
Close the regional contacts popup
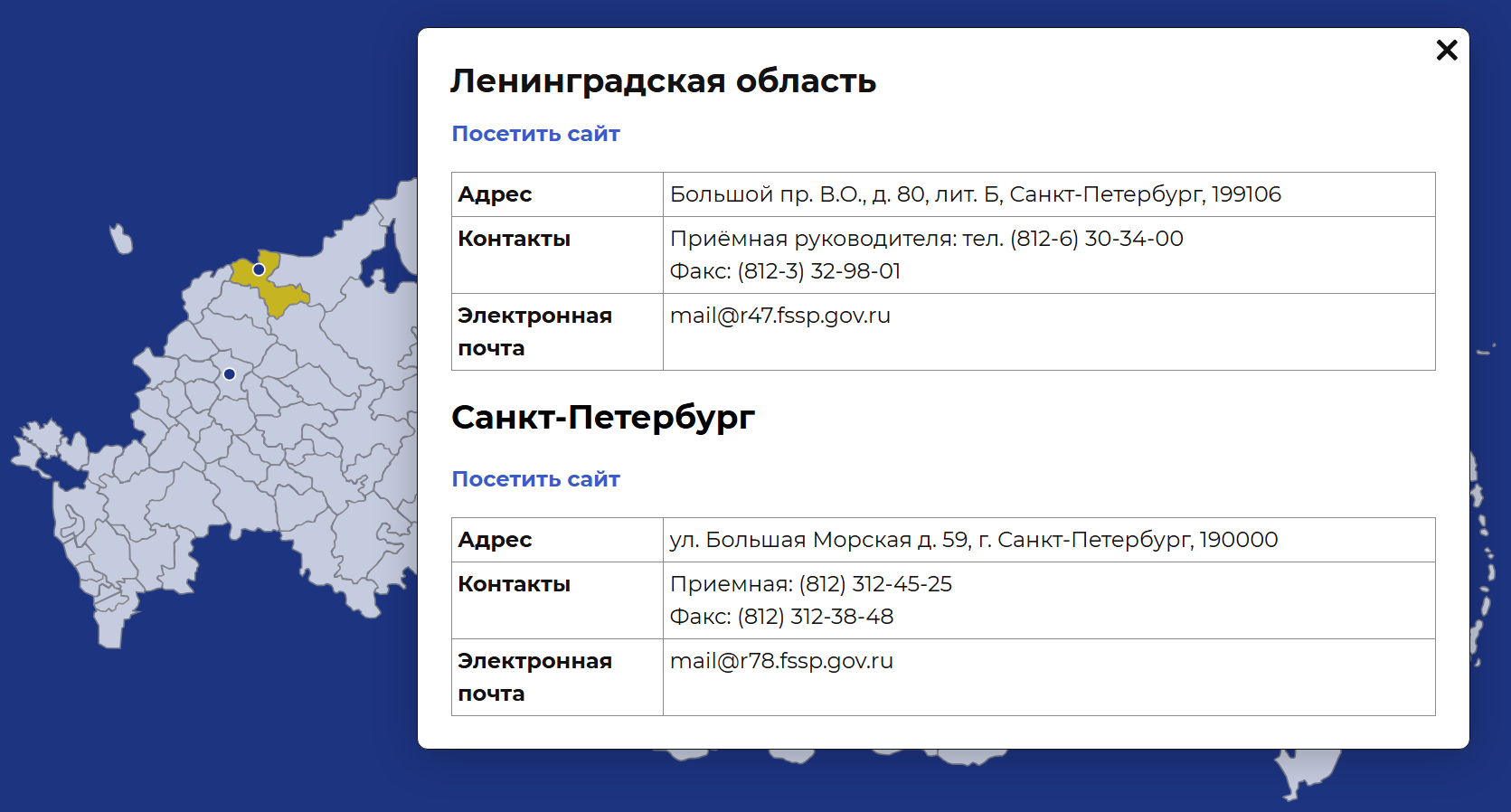[1446, 51]
